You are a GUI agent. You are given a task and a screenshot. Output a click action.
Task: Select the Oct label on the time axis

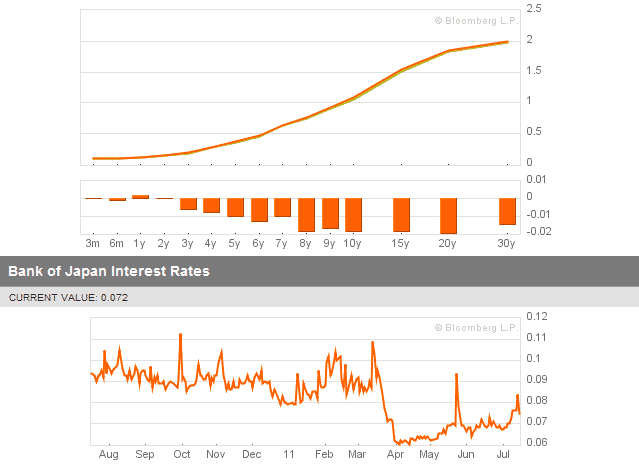click(x=181, y=453)
